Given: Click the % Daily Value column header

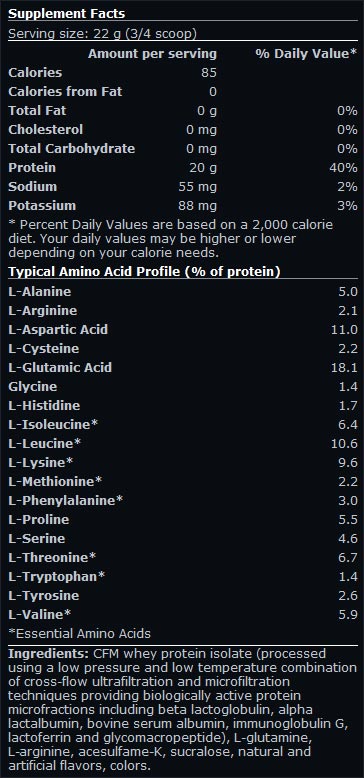Looking at the screenshot, I should coord(306,54).
